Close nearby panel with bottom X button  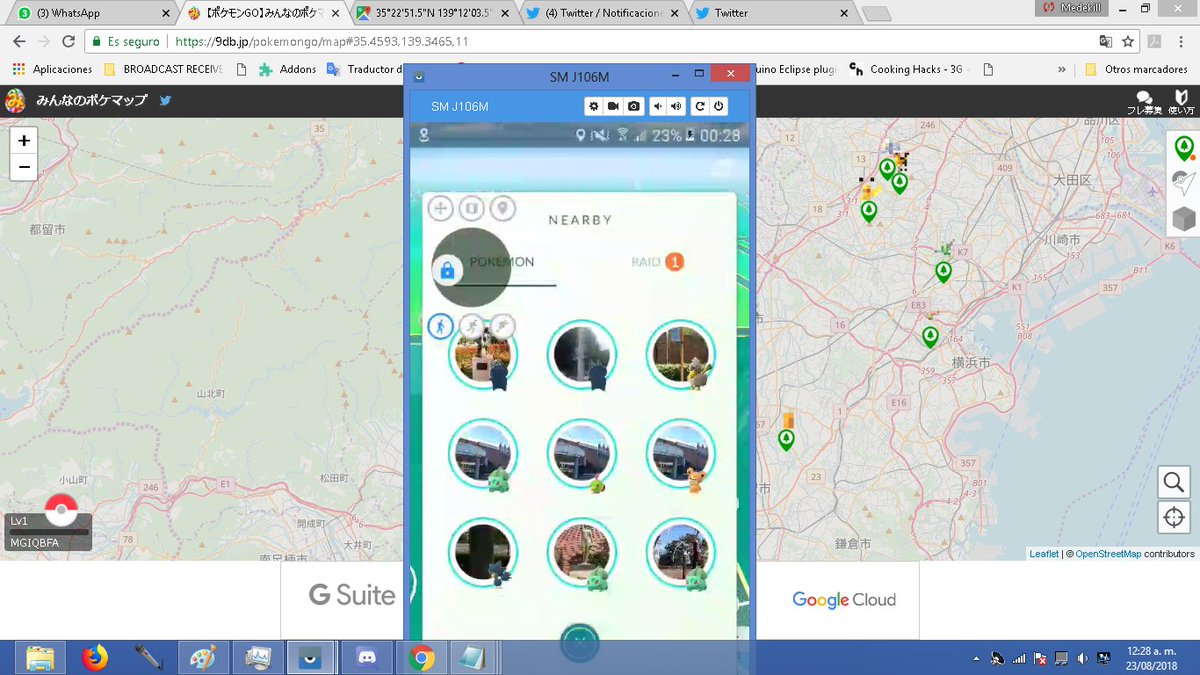[580, 643]
